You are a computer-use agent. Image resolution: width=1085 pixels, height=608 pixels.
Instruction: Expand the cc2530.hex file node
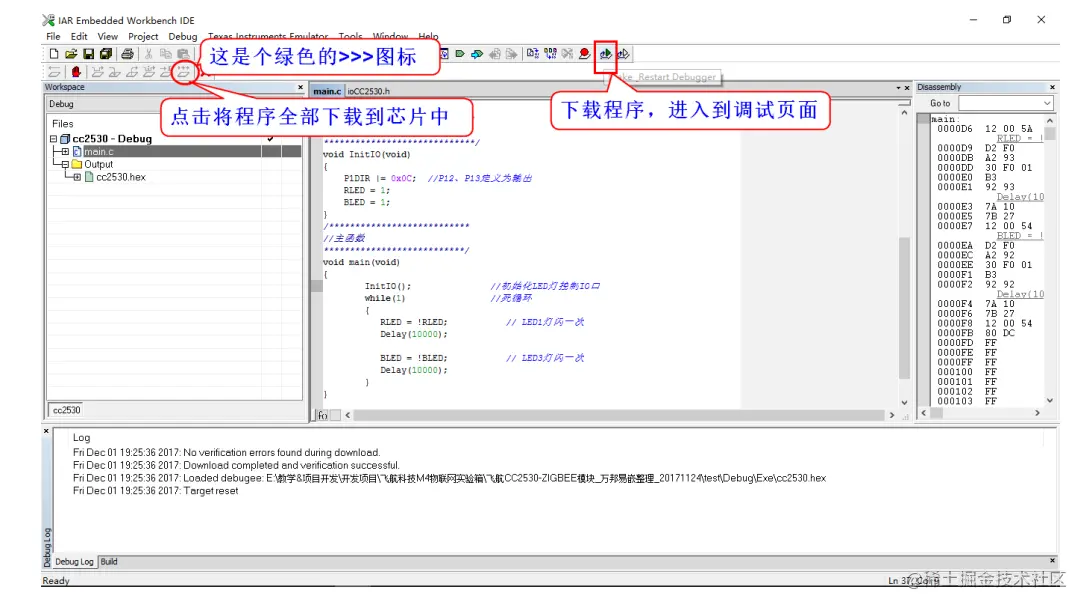(77, 177)
